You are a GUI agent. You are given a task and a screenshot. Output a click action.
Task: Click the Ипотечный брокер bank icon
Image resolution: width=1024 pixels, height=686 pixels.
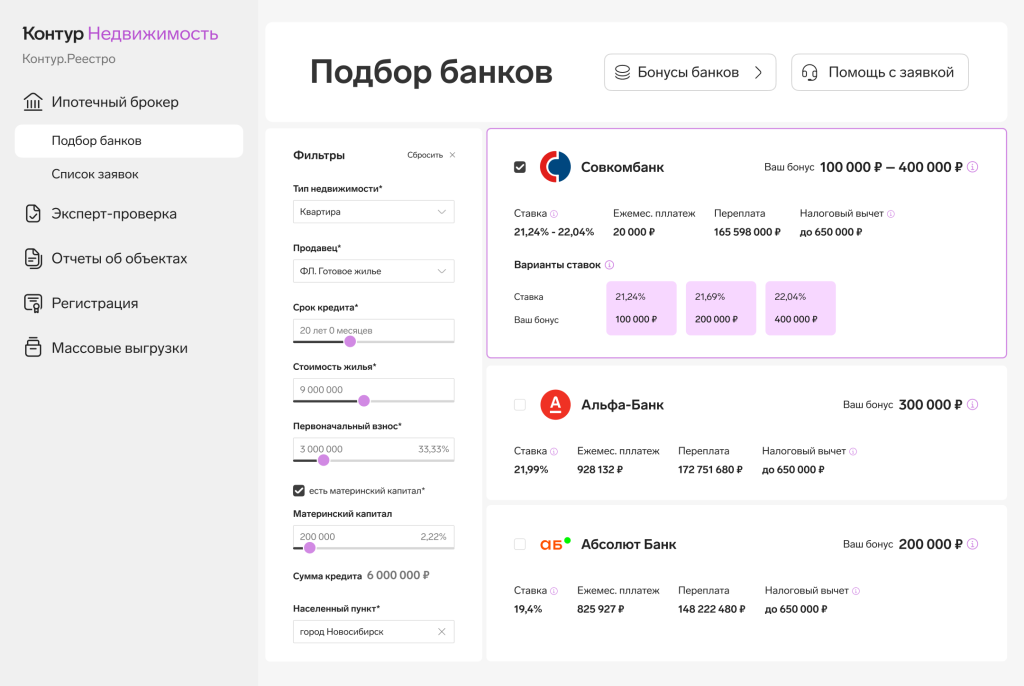[33, 102]
